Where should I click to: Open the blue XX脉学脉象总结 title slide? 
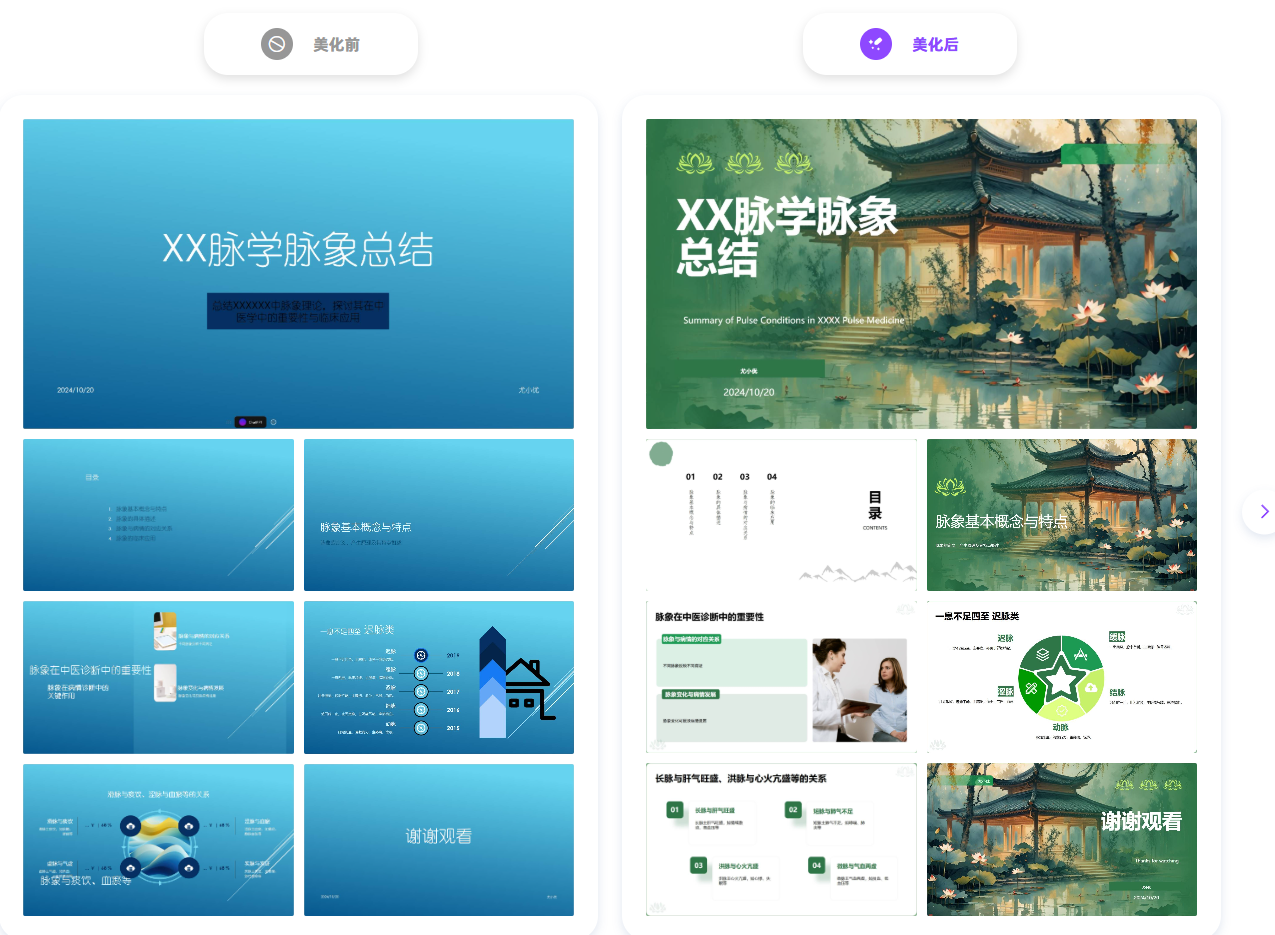tap(298, 274)
